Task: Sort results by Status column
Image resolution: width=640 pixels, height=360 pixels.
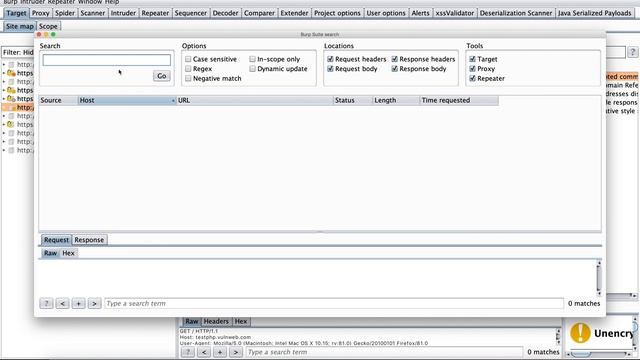Action: pyautogui.click(x=353, y=100)
